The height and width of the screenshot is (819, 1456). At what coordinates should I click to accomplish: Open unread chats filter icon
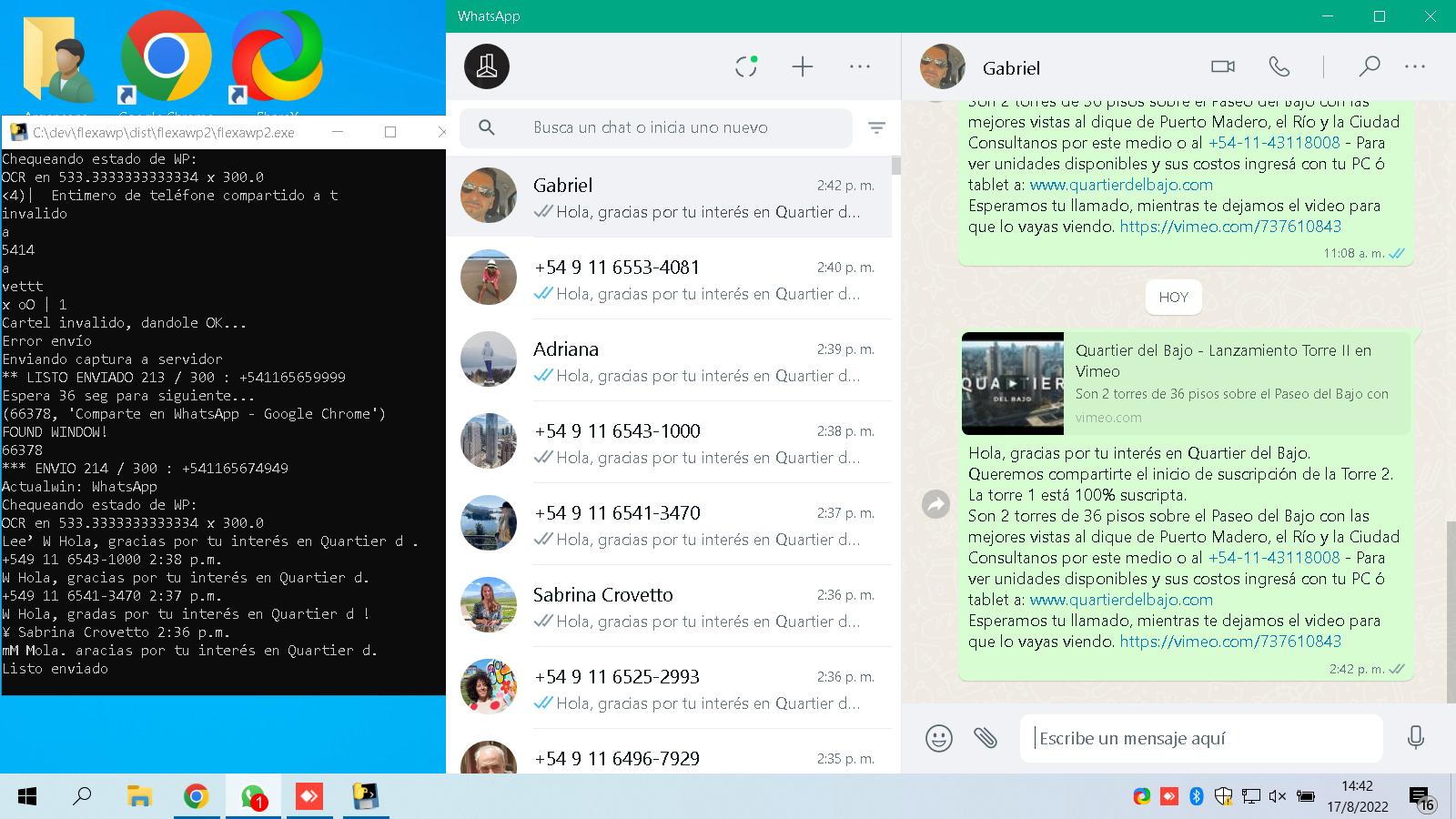coord(876,128)
